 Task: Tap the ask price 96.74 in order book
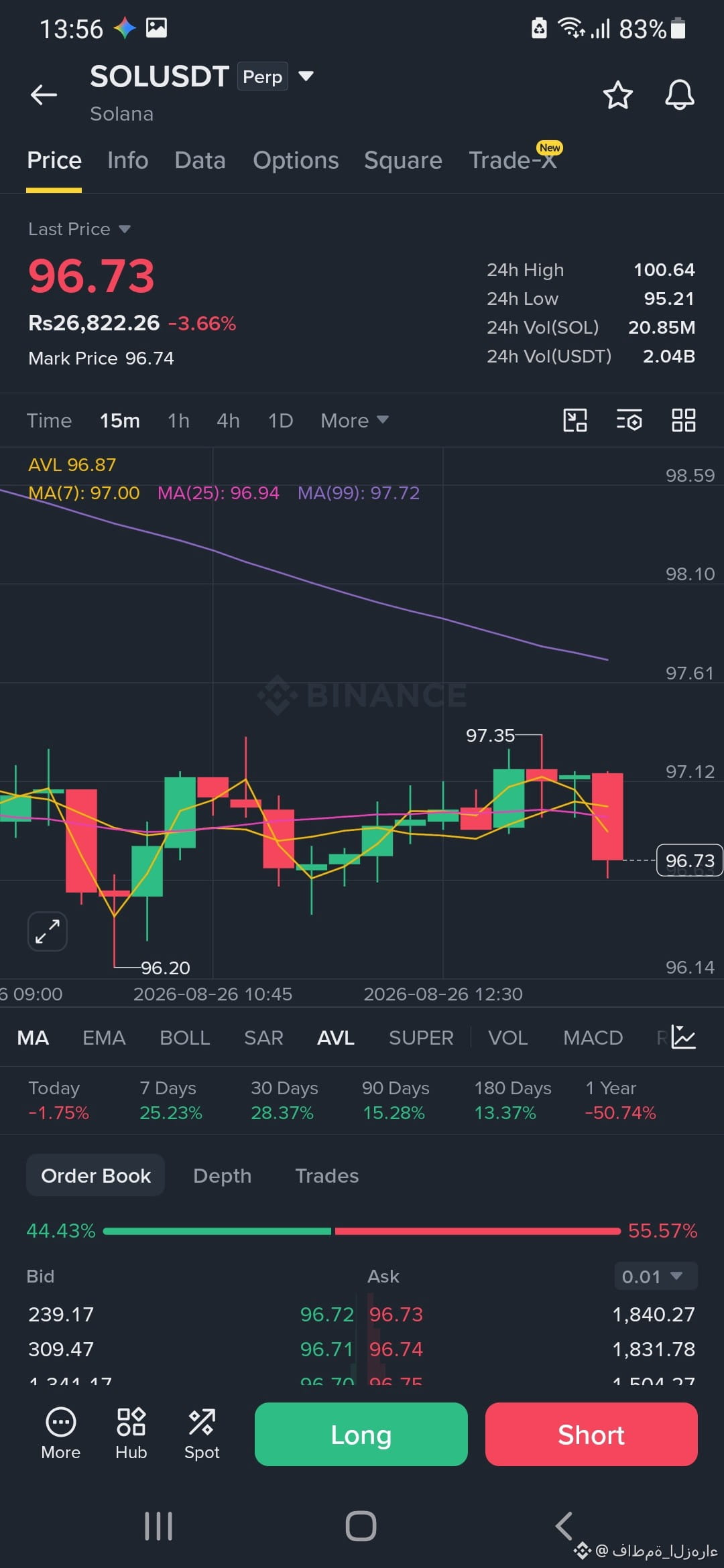(396, 1349)
